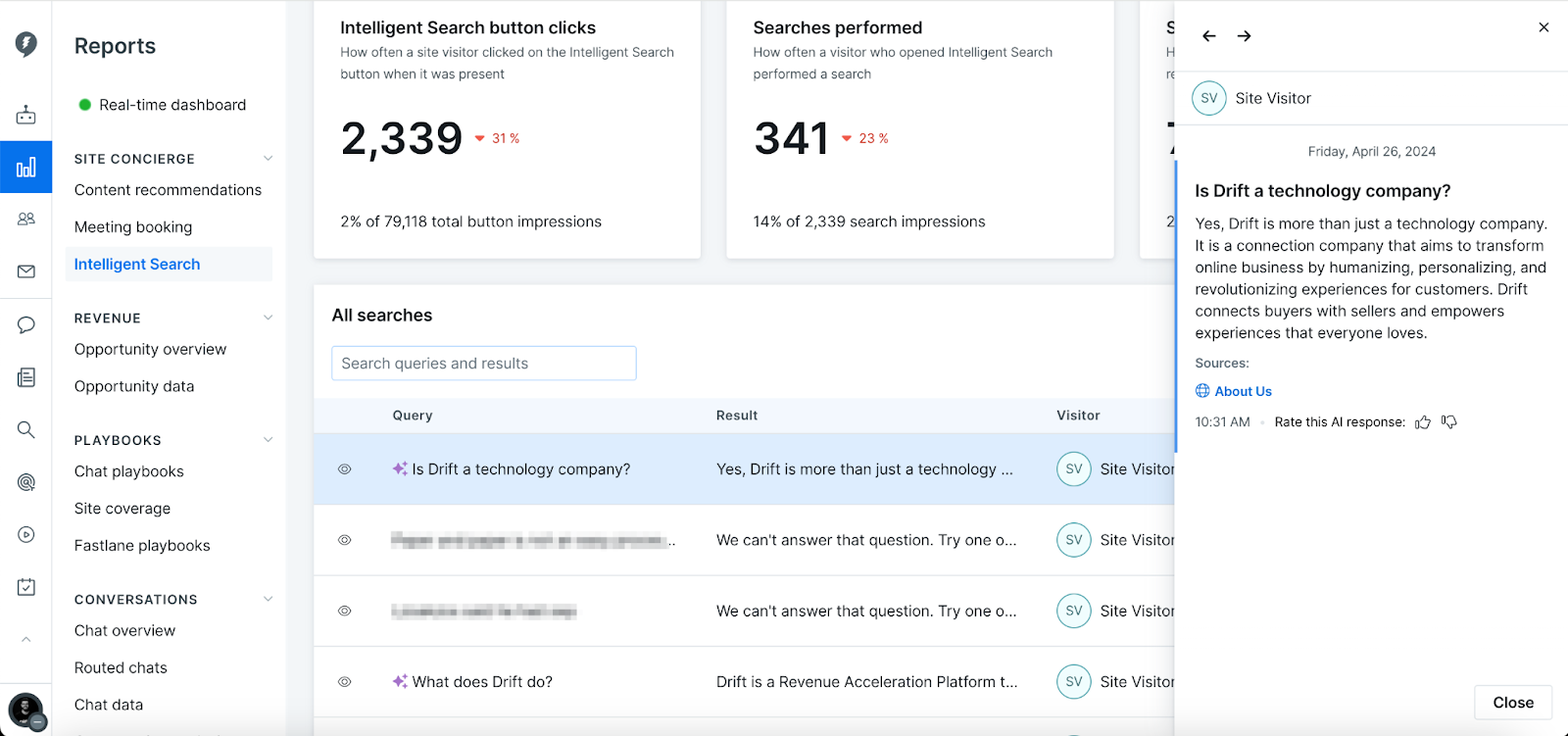1568x736 pixels.
Task: Click the user avatar at bottom left
Action: [x=26, y=710]
